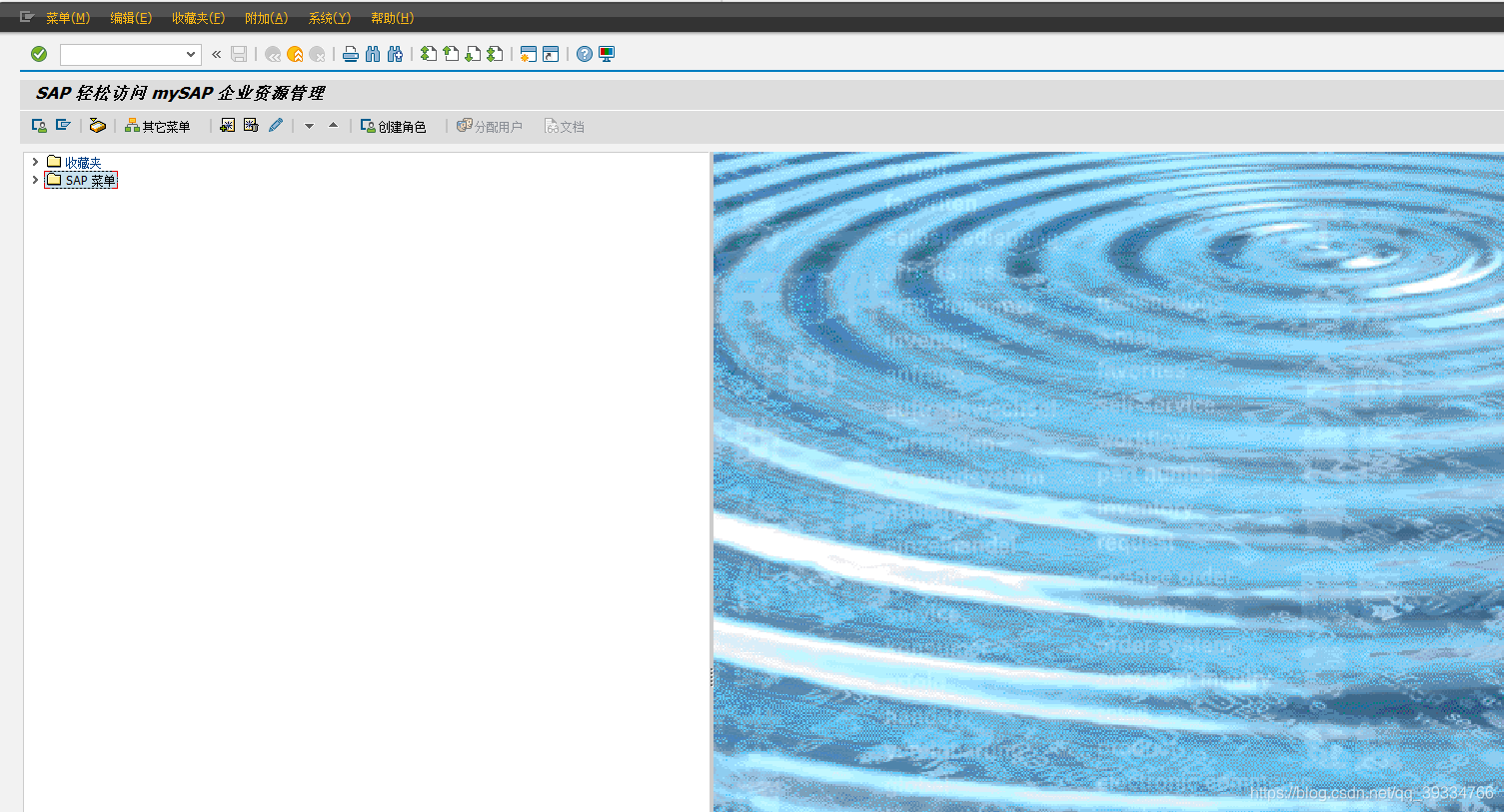
Task: Open the 菜单(M) menu
Action: (68, 18)
